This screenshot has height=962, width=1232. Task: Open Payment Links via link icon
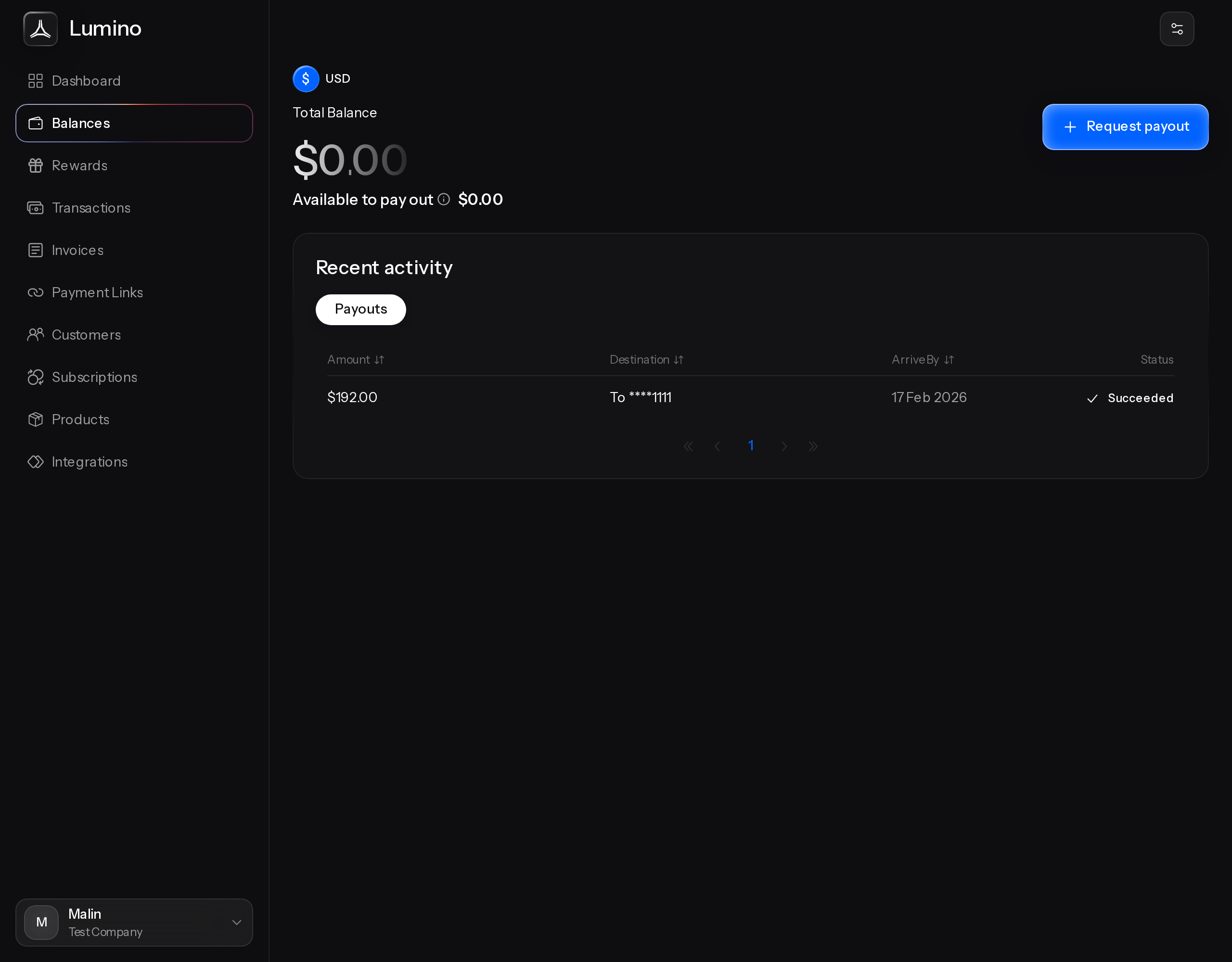(x=36, y=292)
